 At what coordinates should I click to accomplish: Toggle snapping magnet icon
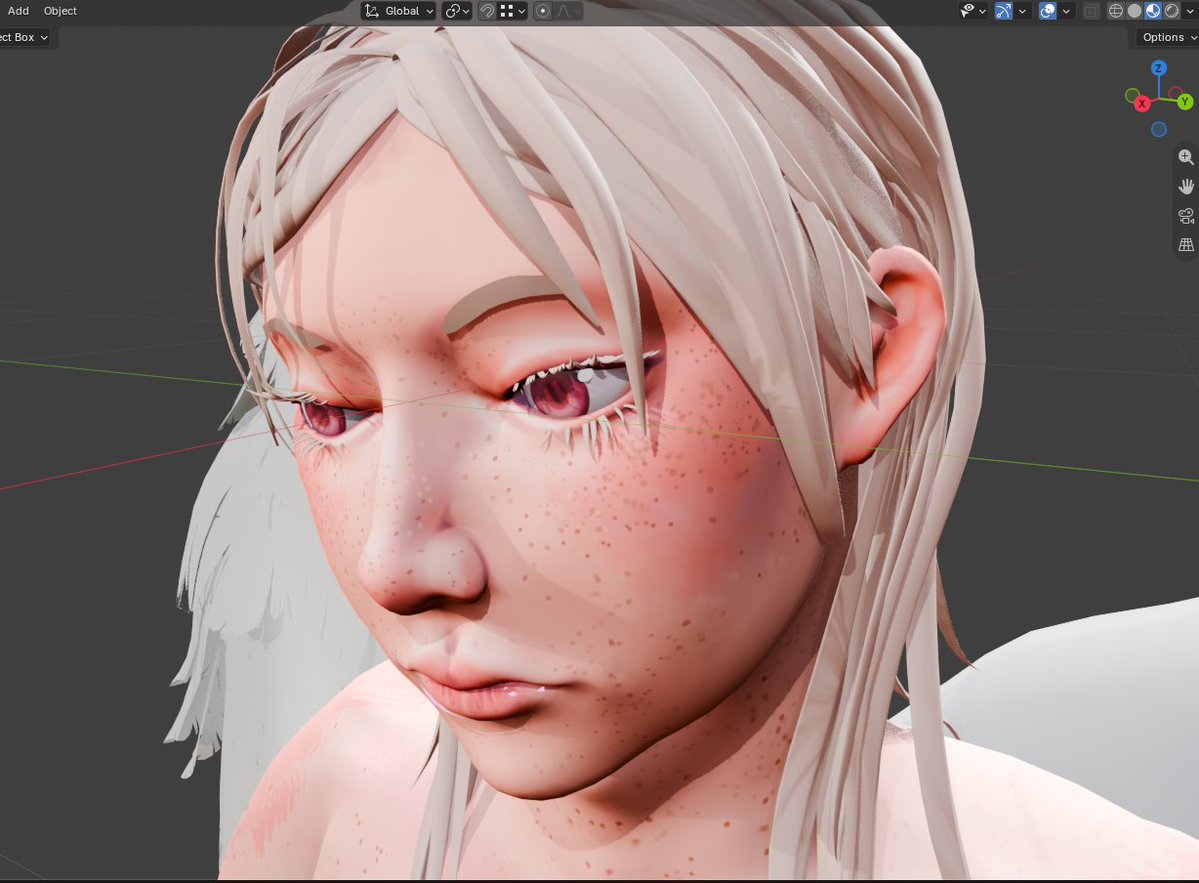[x=486, y=11]
